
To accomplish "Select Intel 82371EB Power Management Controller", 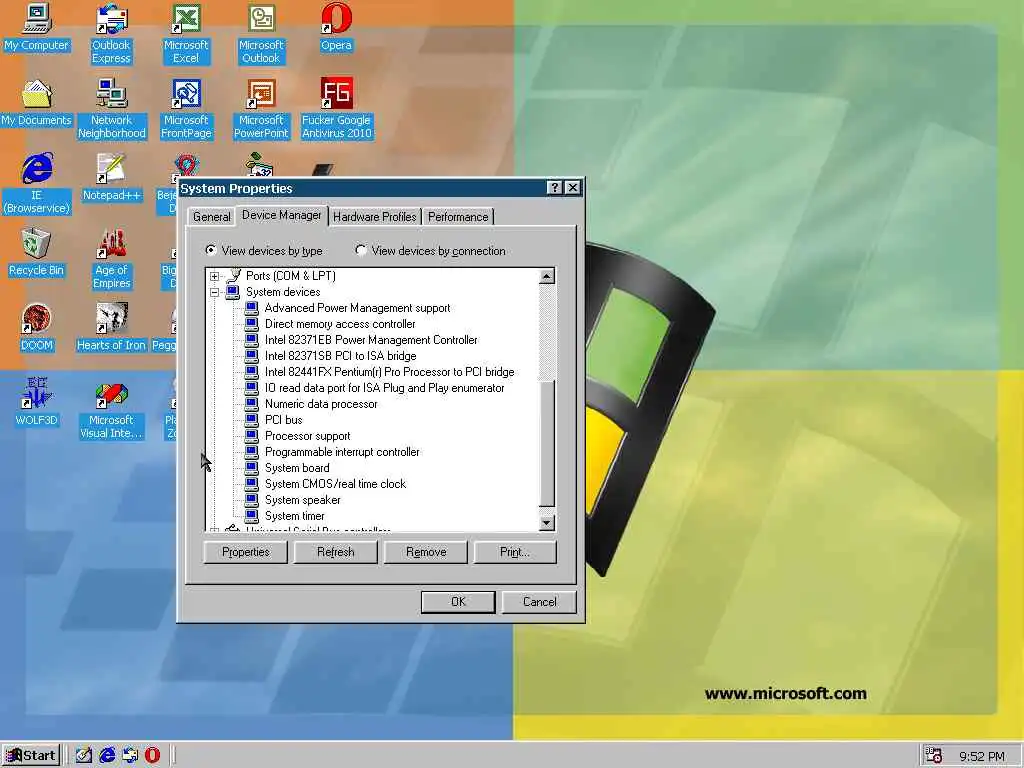I will click(x=371, y=340).
